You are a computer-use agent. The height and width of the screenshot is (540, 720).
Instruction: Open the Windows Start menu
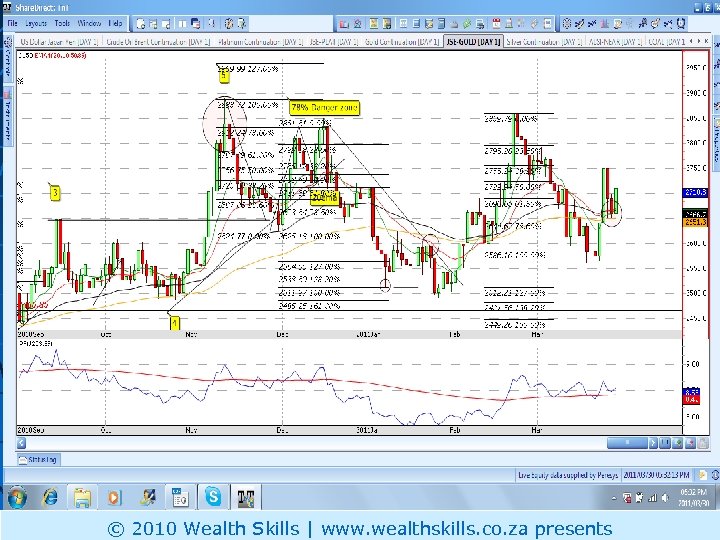(17, 497)
